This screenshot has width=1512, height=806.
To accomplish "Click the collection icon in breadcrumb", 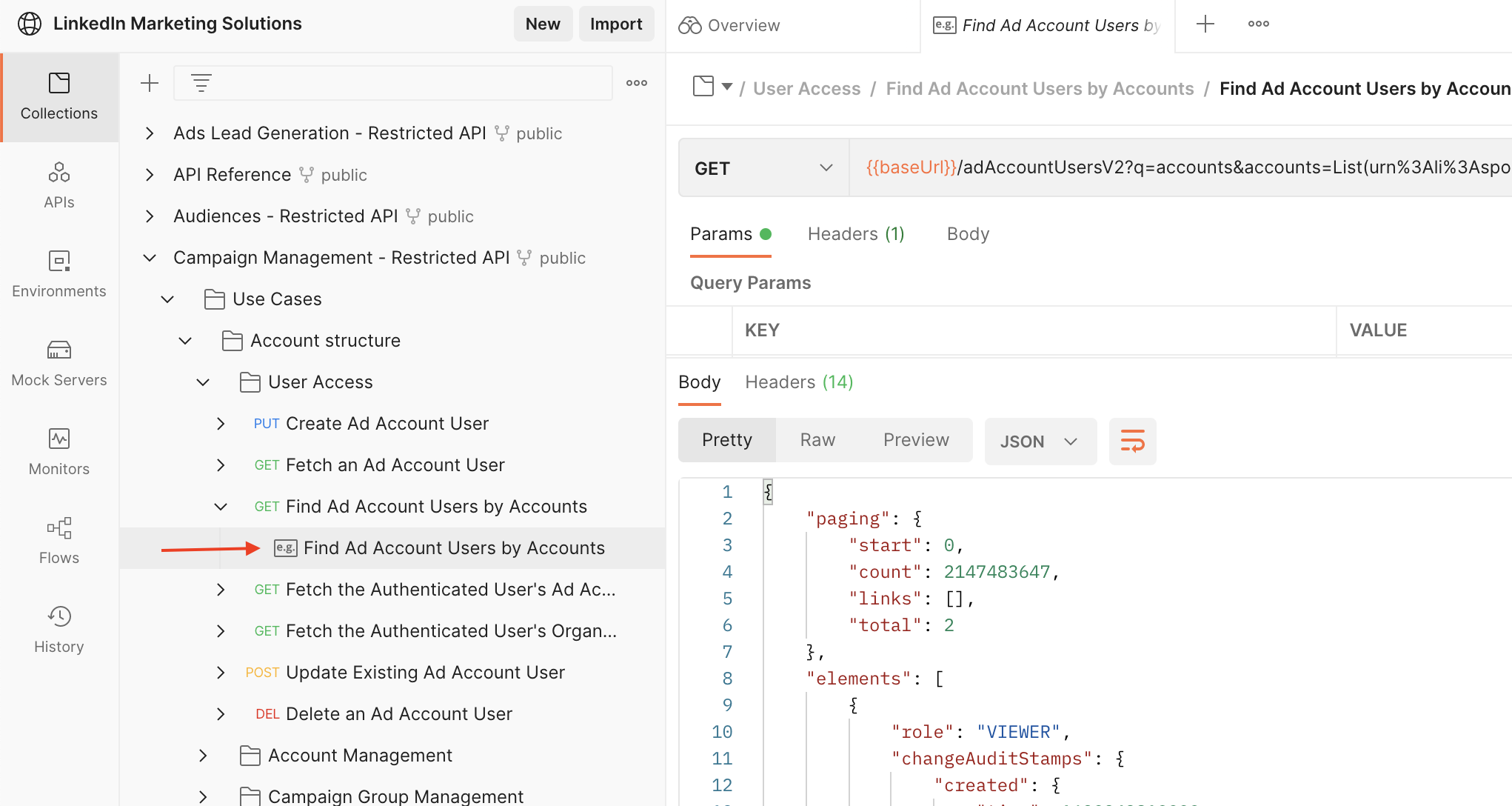I will click(703, 87).
